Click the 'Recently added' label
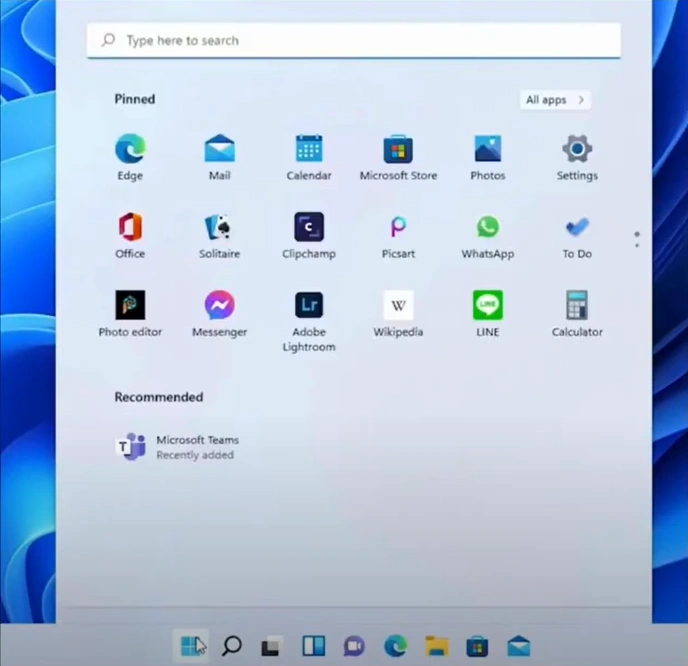The image size is (688, 666). point(195,455)
